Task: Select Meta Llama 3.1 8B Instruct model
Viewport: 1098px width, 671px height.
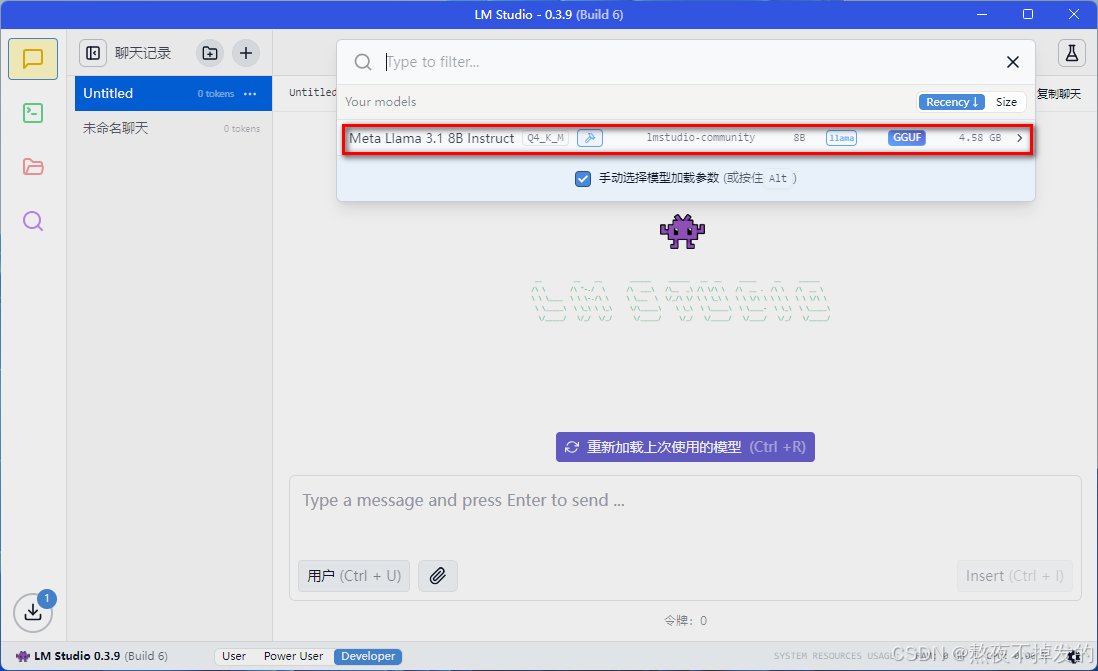Action: coord(687,138)
